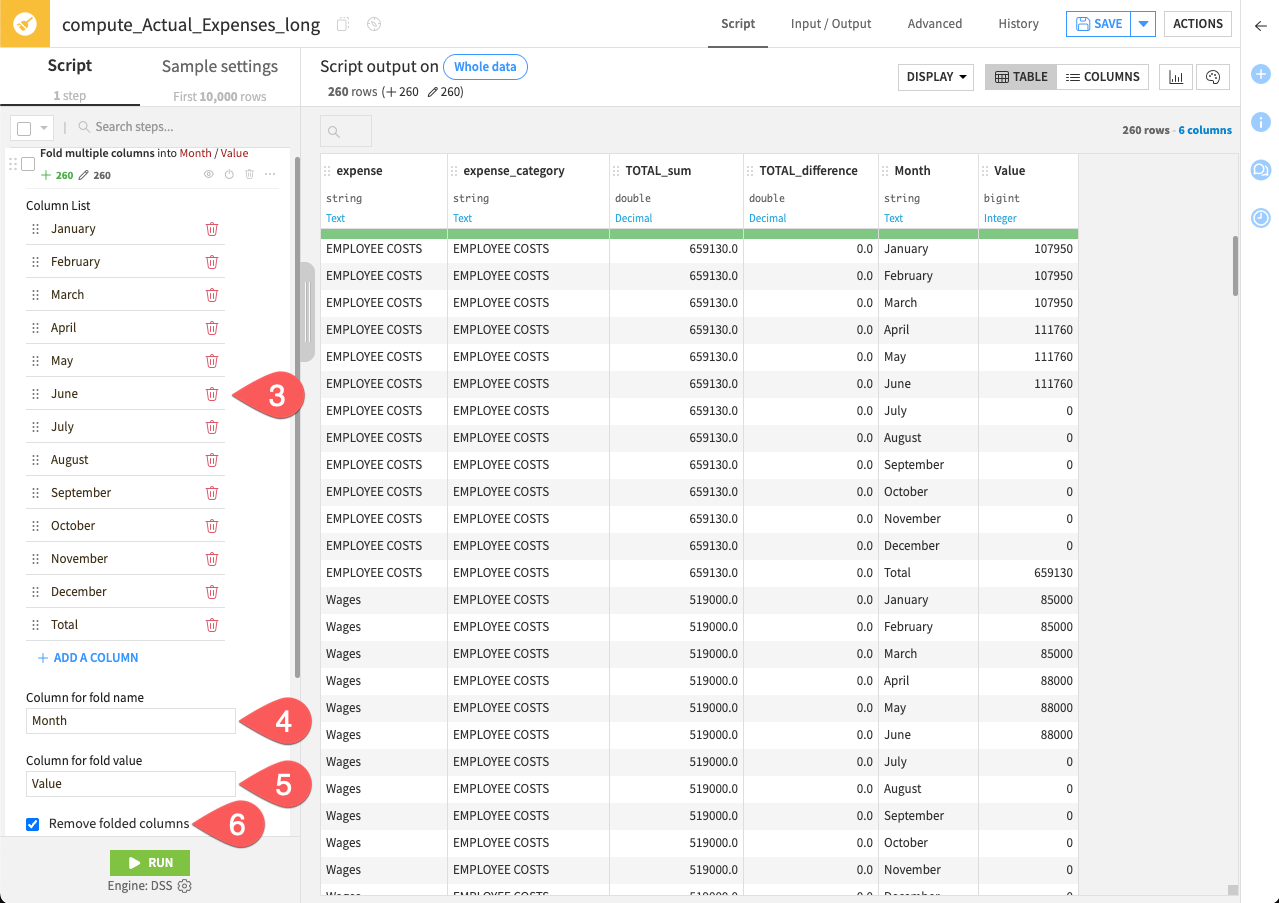Image resolution: width=1279 pixels, height=903 pixels.
Task: Uncheck Remove folded columns
Action: (x=32, y=824)
